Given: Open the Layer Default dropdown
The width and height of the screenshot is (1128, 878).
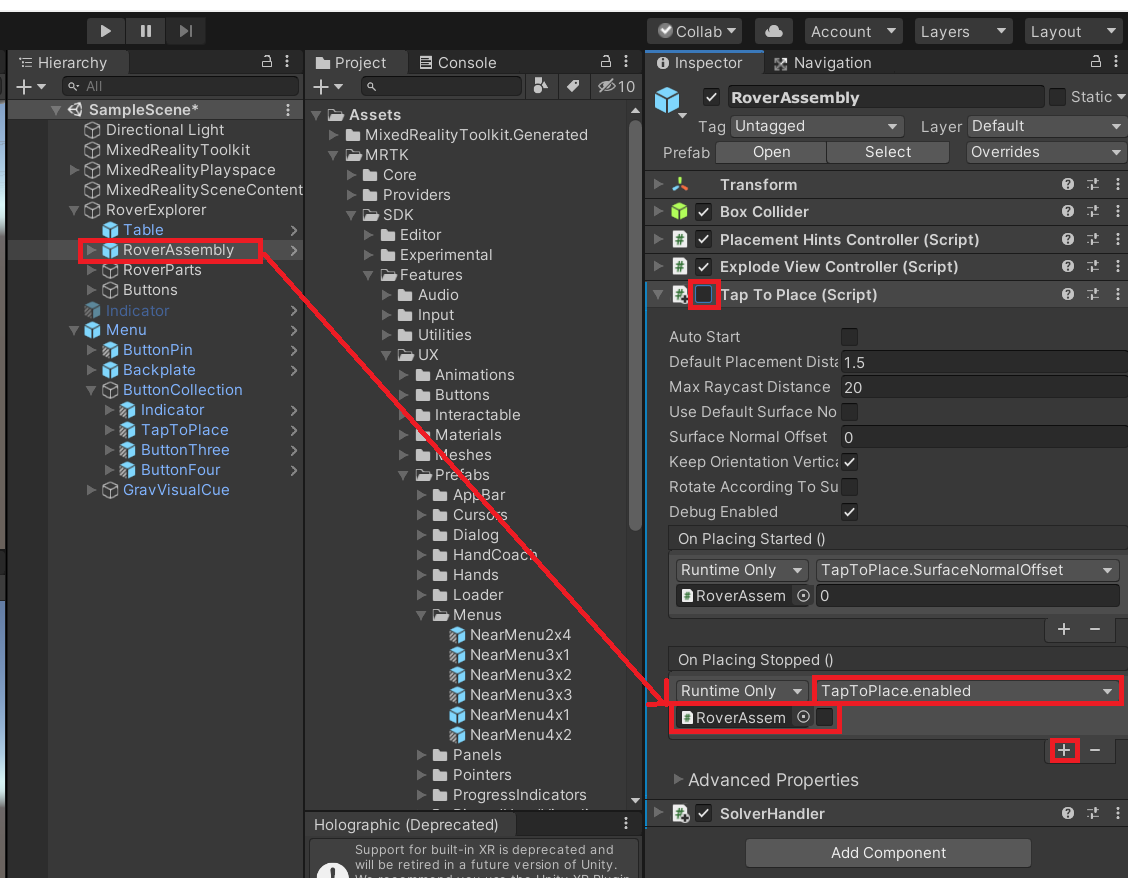Looking at the screenshot, I should 1047,126.
